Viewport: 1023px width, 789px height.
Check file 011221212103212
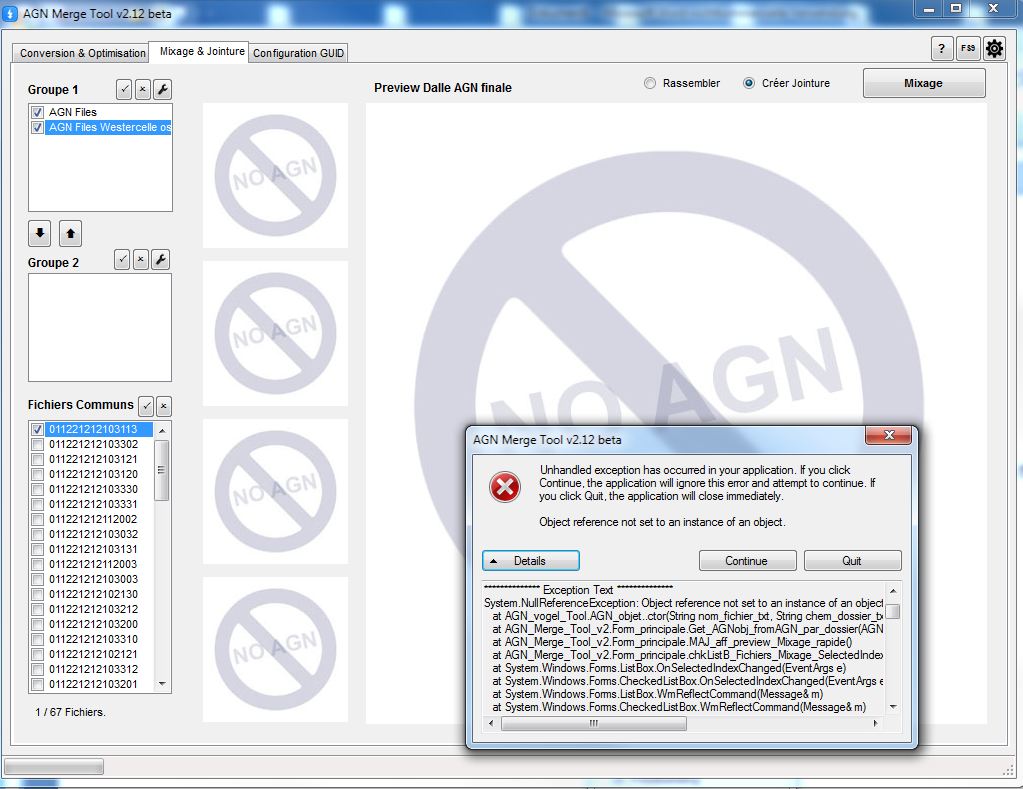click(37, 610)
